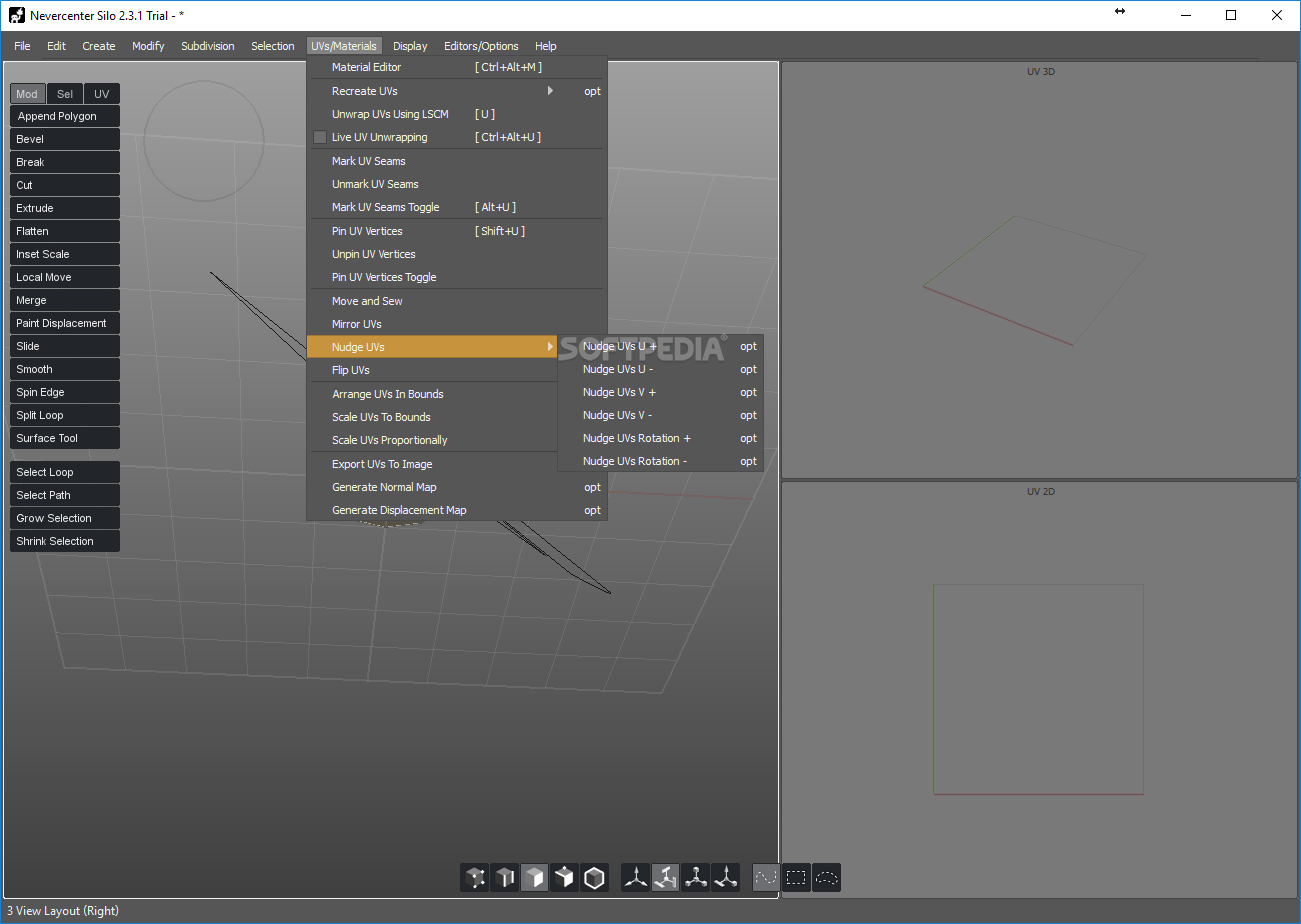The width and height of the screenshot is (1301, 924).
Task: Select the multi-select mode cube icon
Action: click(565, 878)
